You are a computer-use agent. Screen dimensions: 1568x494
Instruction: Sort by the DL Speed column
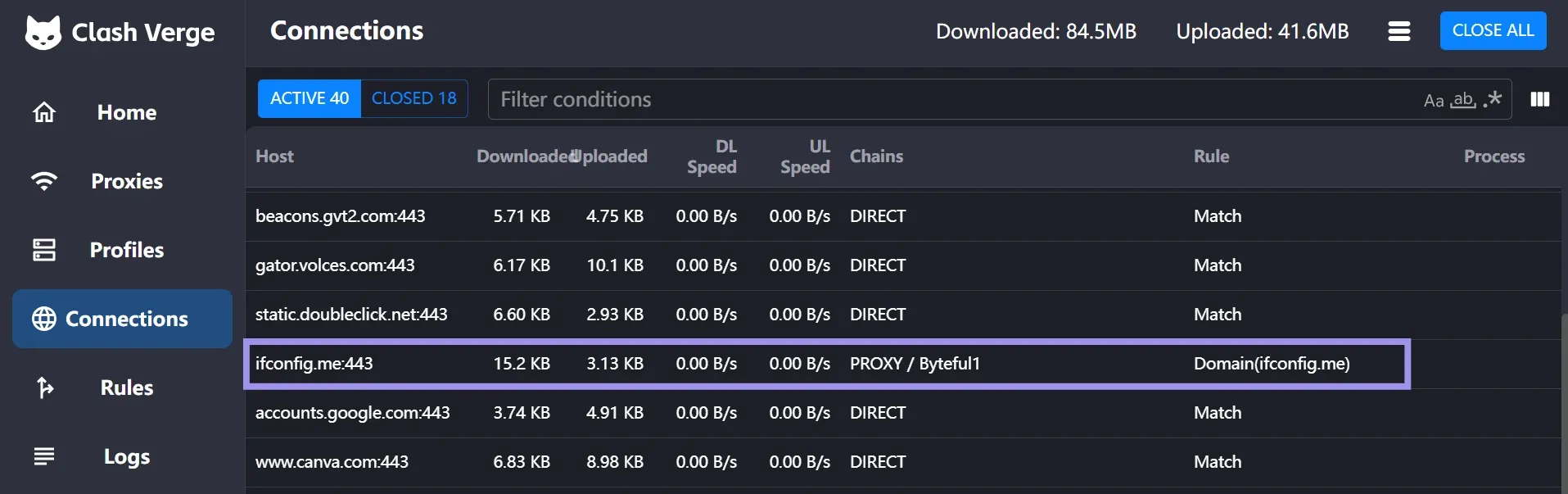pos(712,156)
